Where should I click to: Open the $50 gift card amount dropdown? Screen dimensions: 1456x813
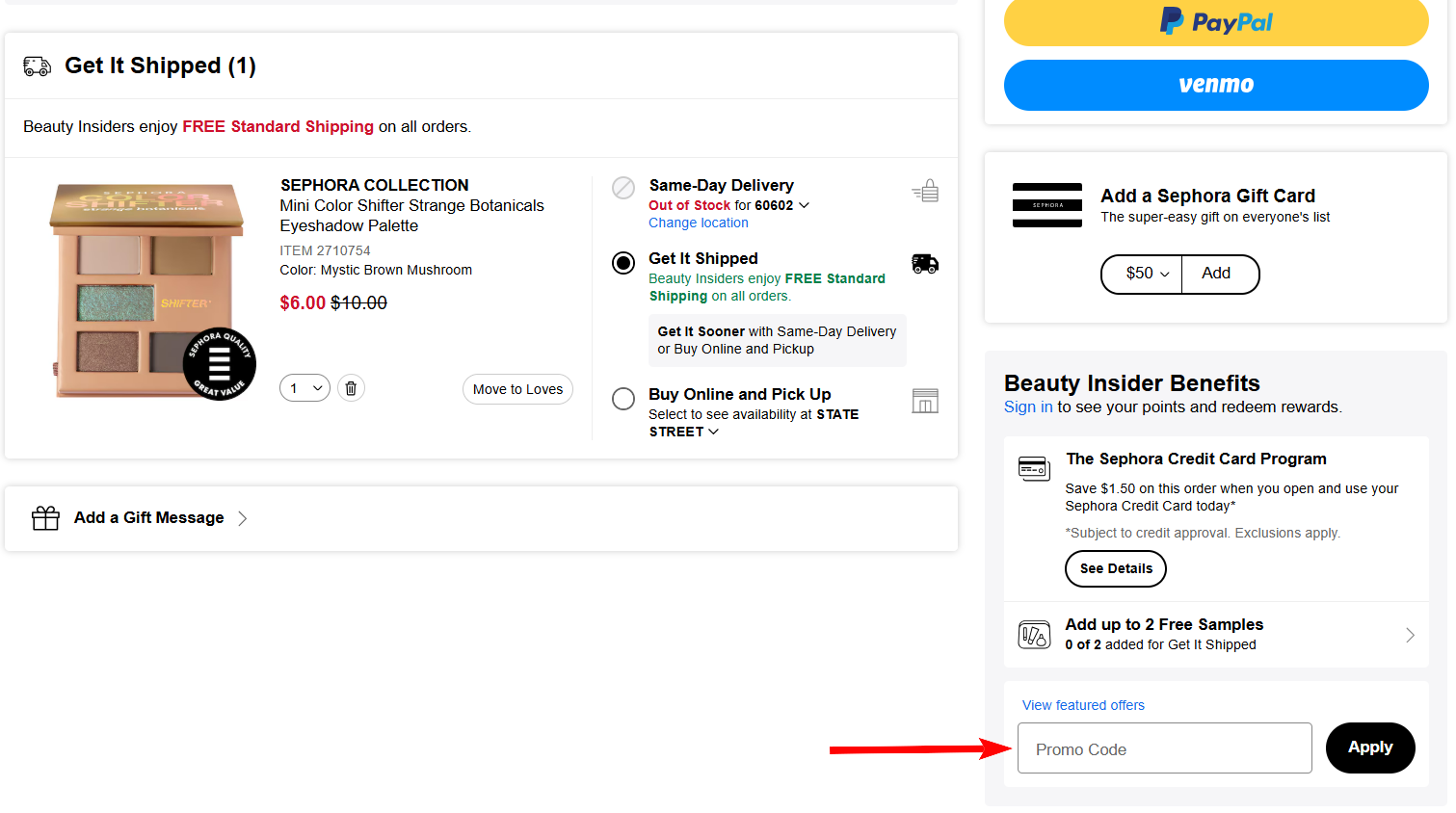click(x=1142, y=274)
